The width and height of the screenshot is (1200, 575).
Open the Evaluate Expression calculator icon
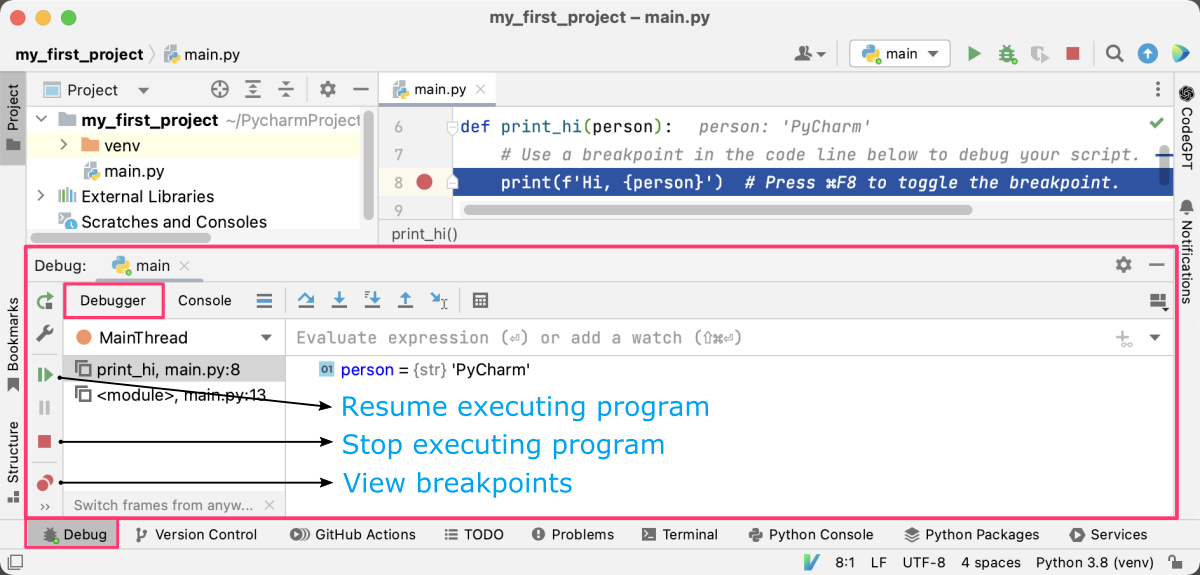tap(480, 300)
